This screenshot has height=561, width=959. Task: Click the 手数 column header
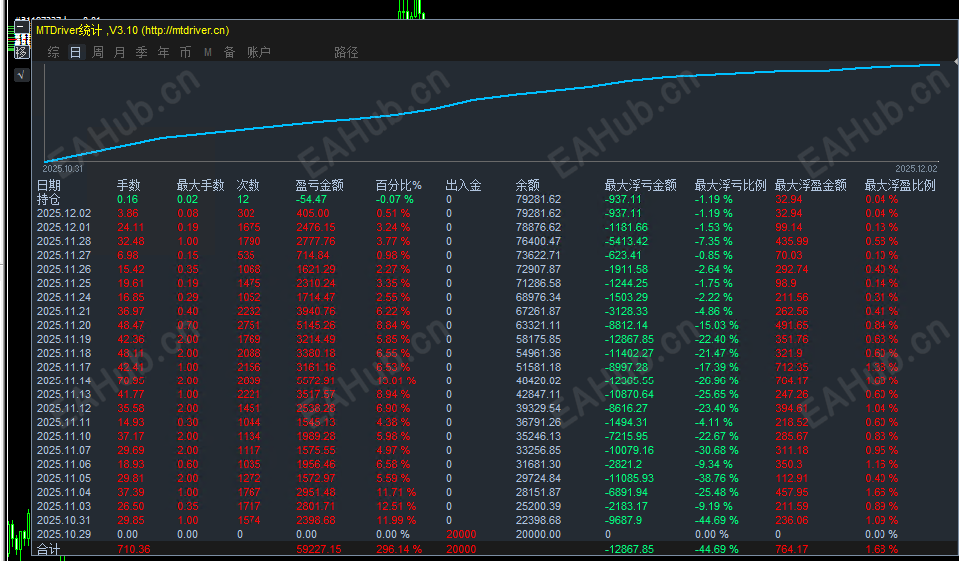click(x=128, y=185)
